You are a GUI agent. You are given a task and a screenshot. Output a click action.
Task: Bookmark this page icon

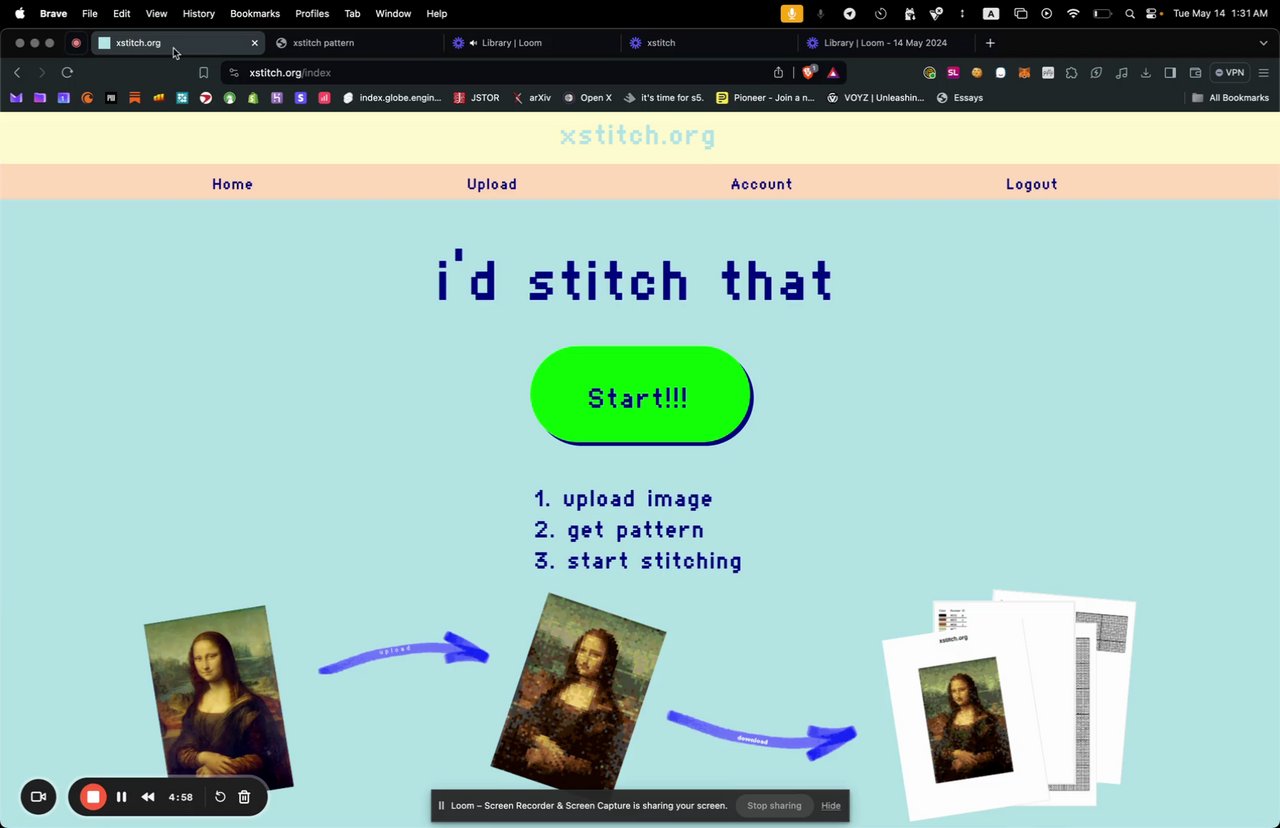[203, 72]
